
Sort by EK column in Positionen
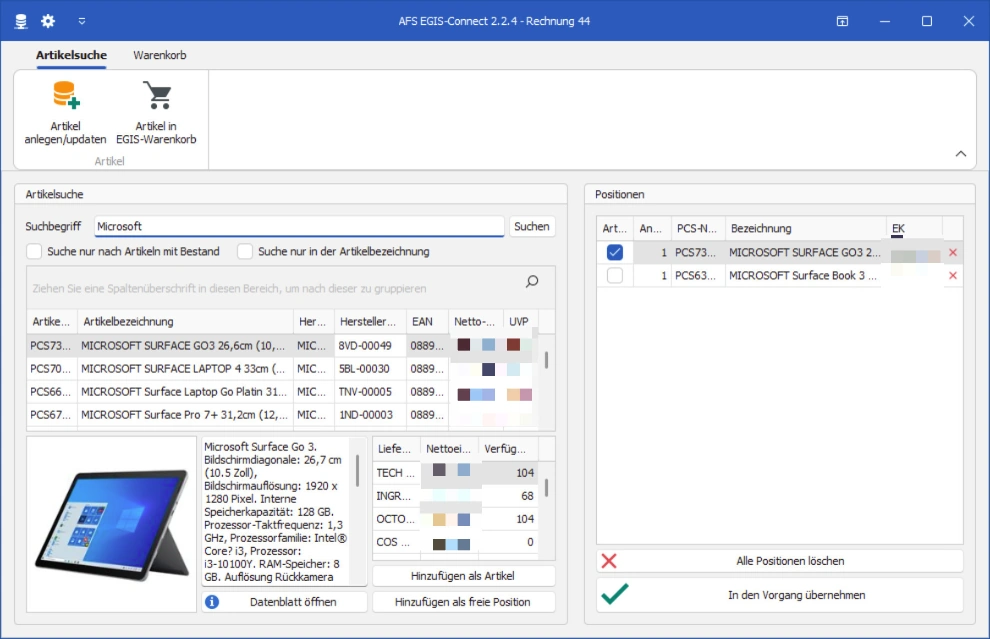tap(914, 229)
